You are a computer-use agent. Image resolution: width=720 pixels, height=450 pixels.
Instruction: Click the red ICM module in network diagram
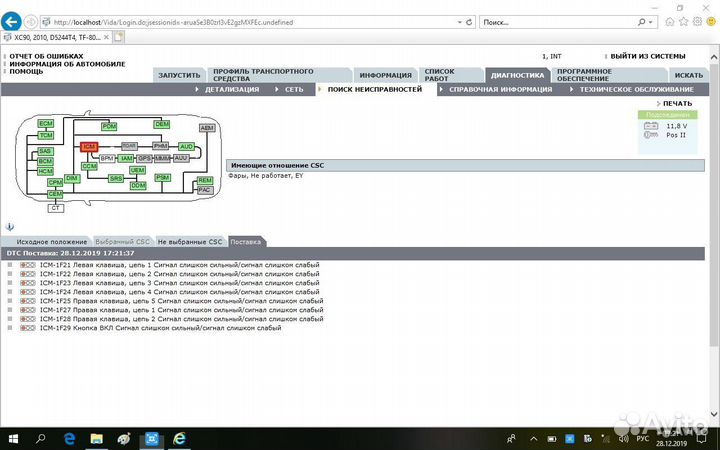(88, 147)
